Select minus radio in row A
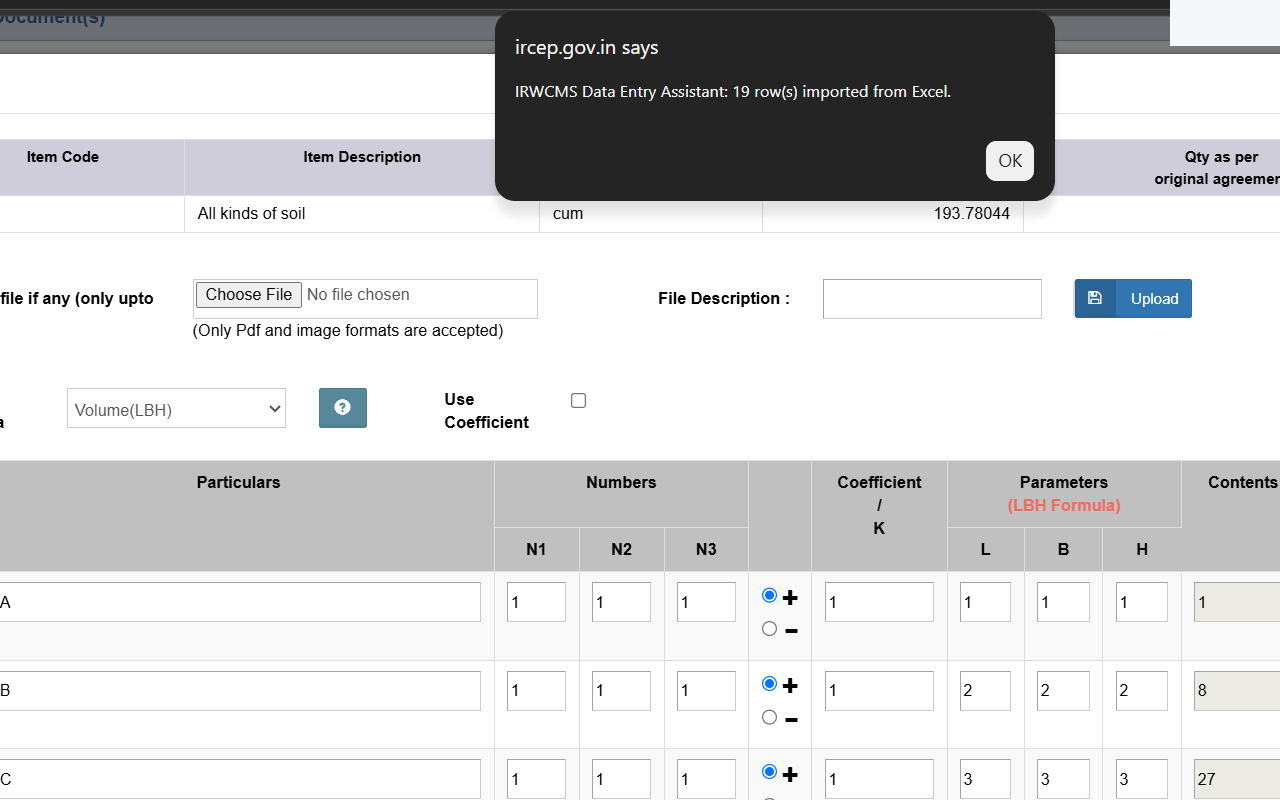This screenshot has width=1280, height=800. [x=769, y=629]
